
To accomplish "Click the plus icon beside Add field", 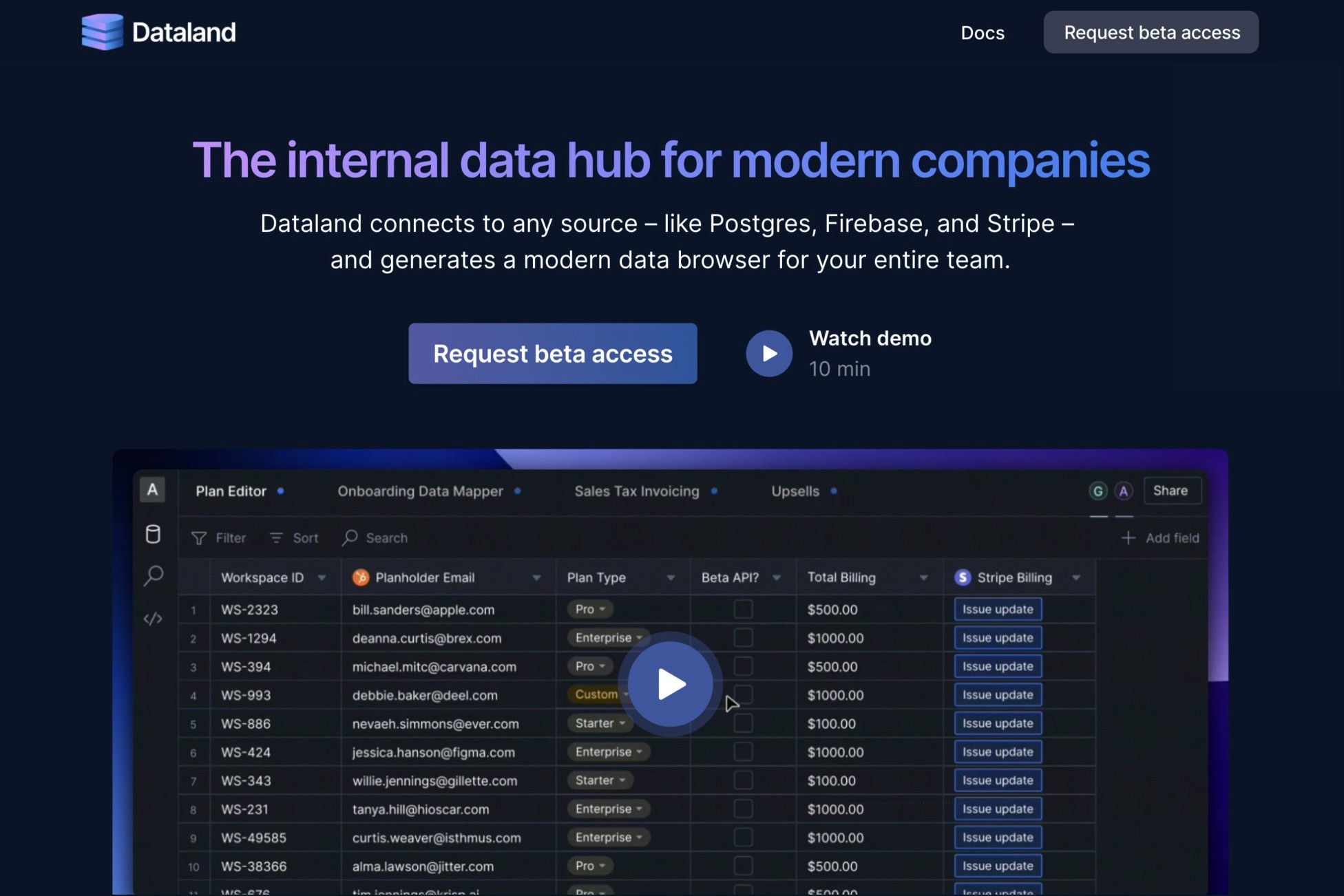I will (x=1128, y=538).
